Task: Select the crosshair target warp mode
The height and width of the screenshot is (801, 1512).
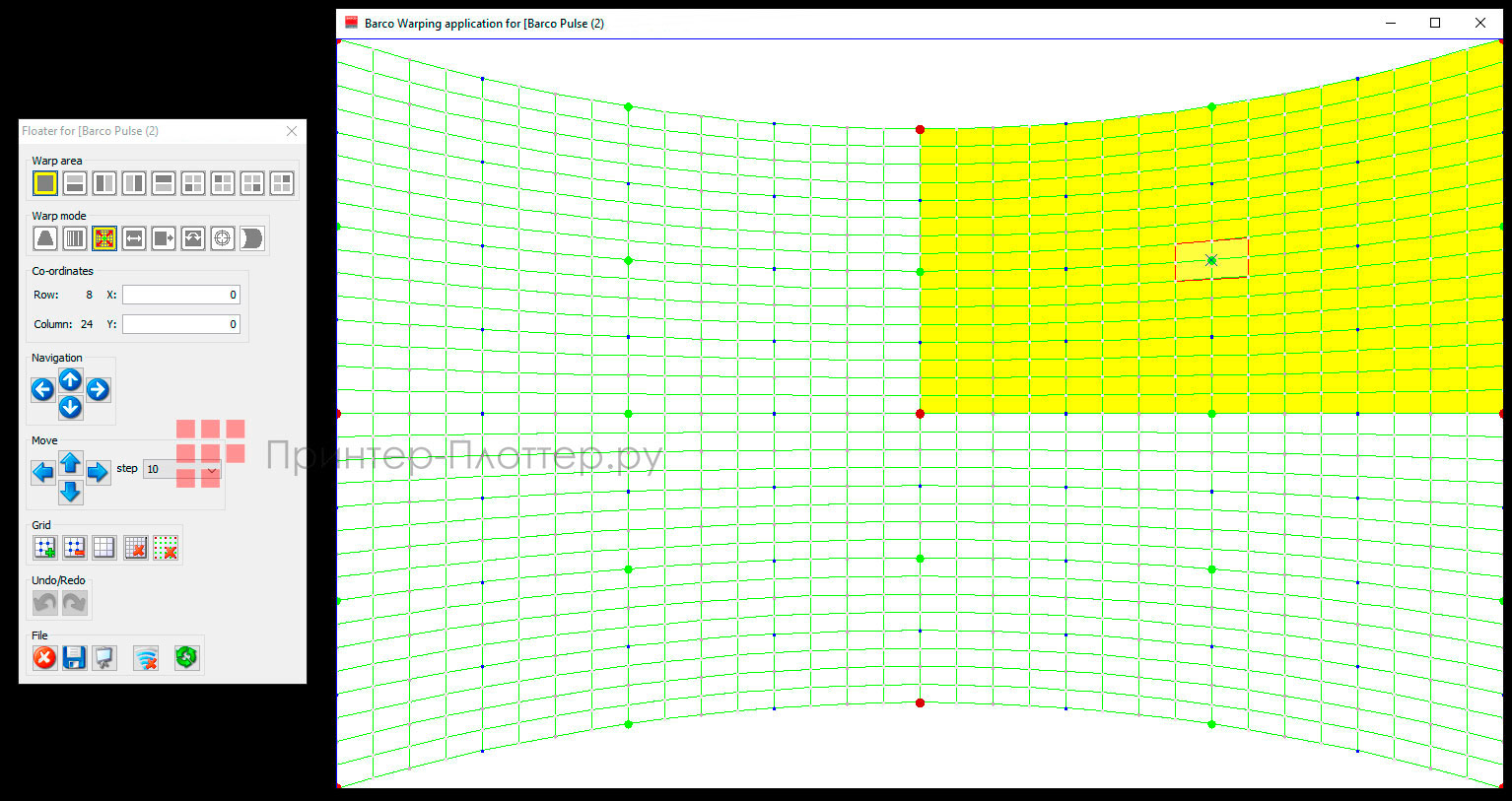Action: (x=223, y=238)
